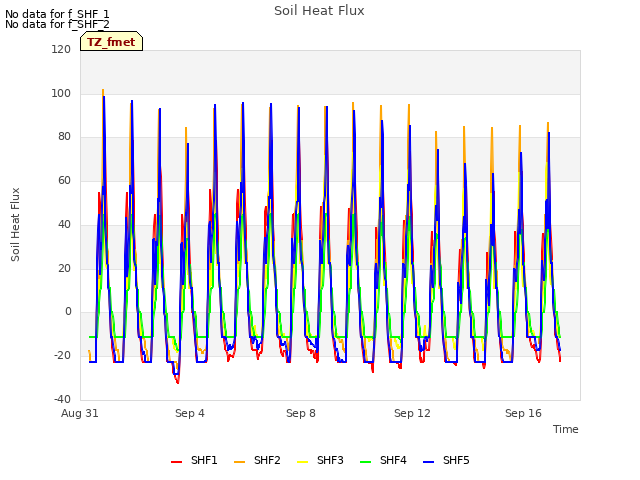The height and width of the screenshot is (480, 640).
Task: Toggle the SHF3 legend label
Action: pyautogui.click(x=330, y=460)
